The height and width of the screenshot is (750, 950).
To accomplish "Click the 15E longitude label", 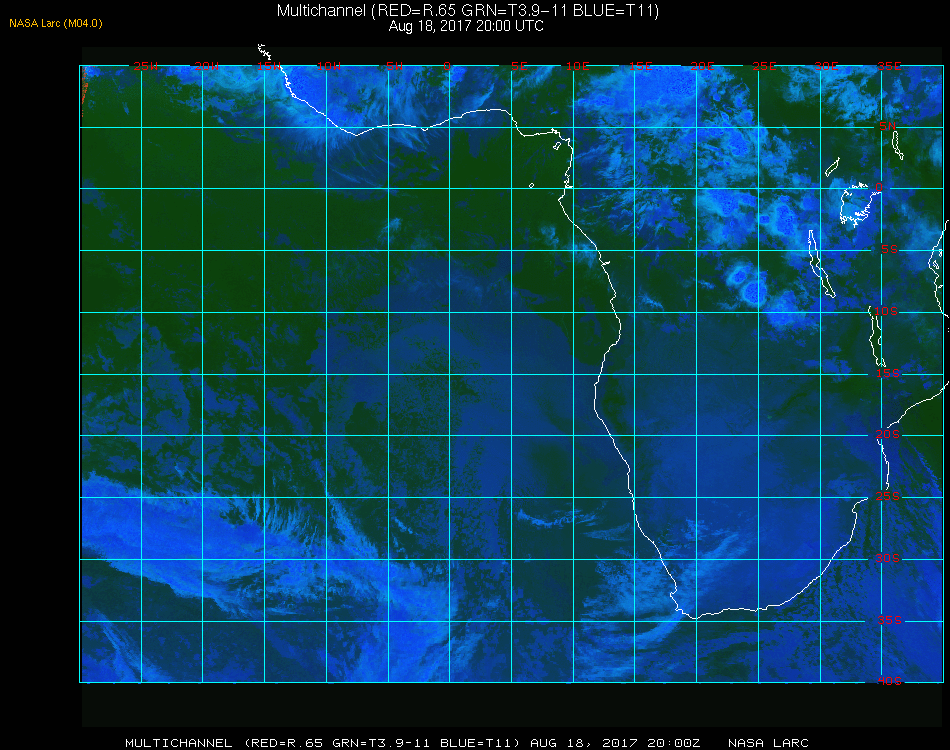I will pos(640,66).
